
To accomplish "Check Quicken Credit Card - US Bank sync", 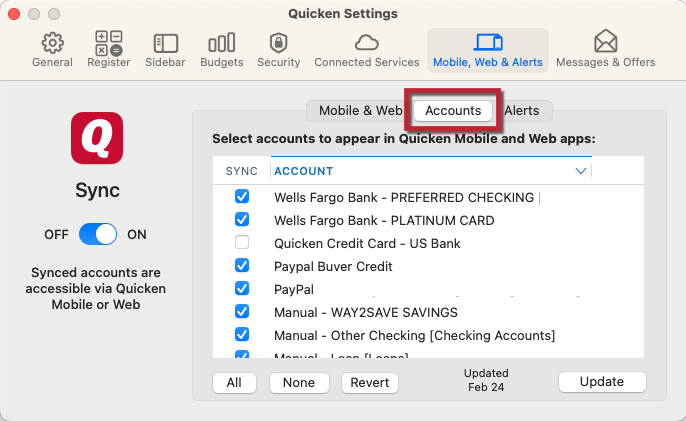I will coord(242,242).
